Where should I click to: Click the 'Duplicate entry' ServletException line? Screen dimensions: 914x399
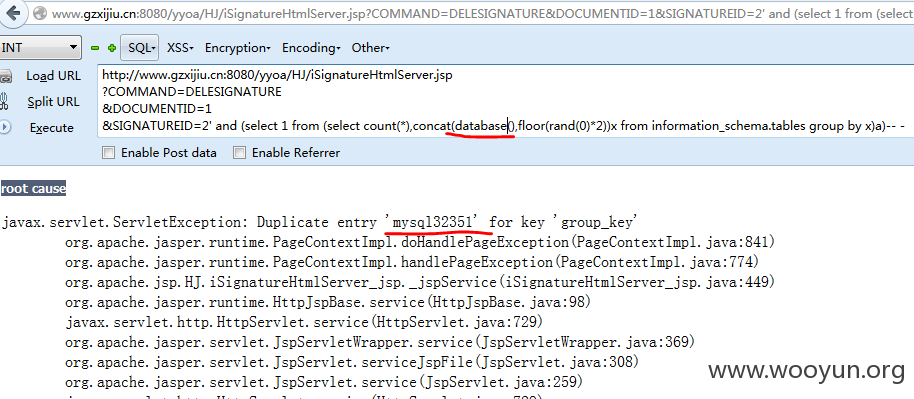point(319,222)
